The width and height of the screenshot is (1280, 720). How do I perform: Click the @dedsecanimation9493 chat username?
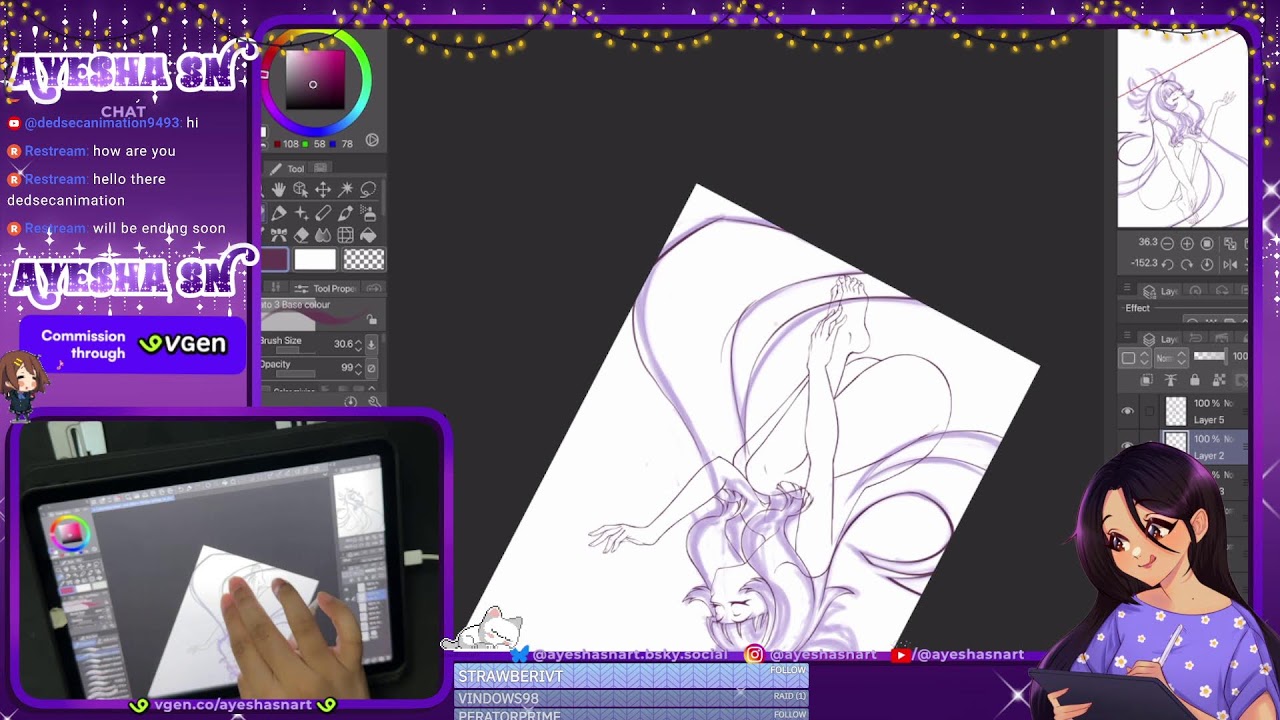(x=103, y=122)
